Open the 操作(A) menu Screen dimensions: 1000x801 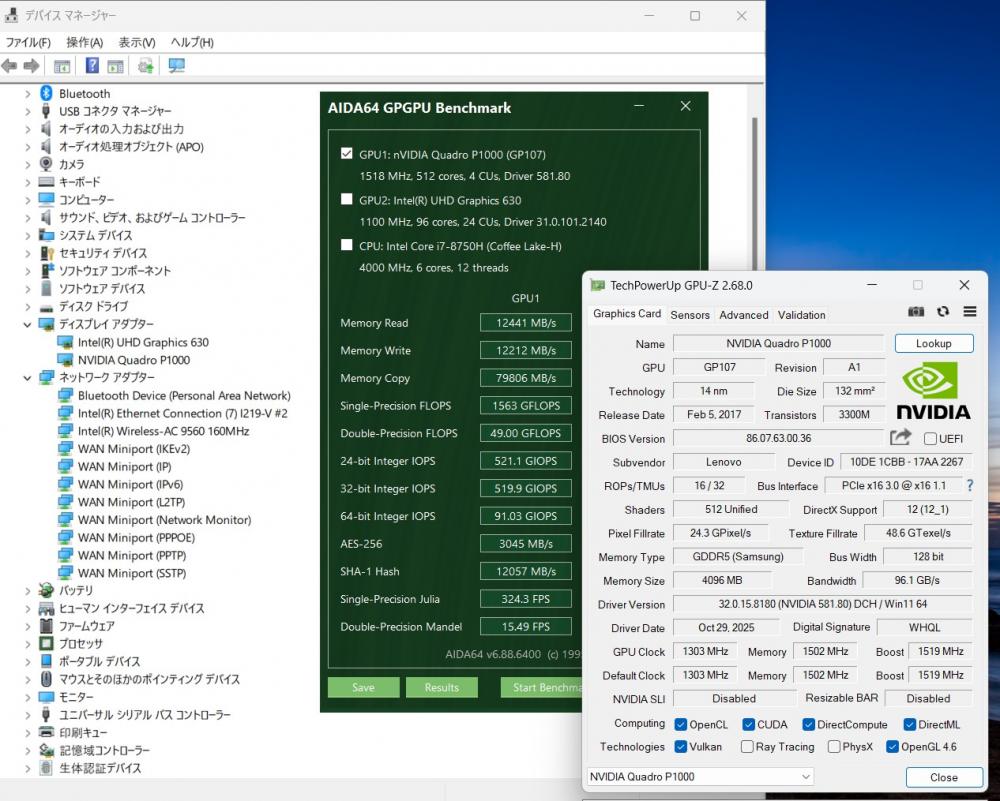[x=85, y=42]
